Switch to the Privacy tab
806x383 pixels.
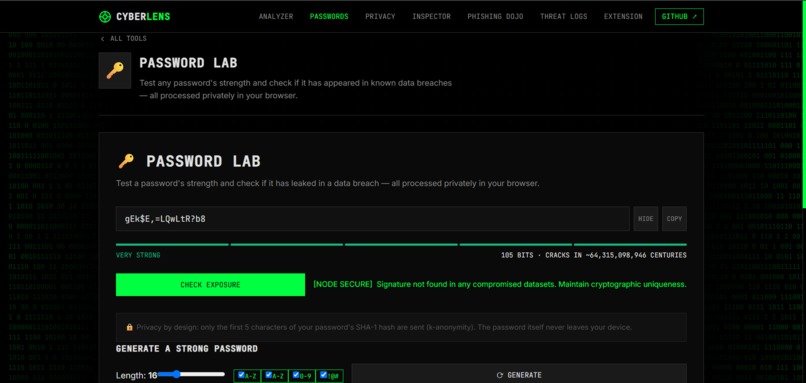coord(380,16)
